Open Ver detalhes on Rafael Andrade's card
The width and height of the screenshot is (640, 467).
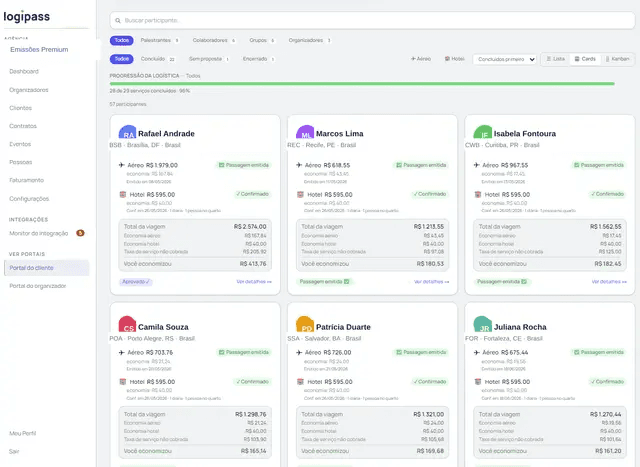pyautogui.click(x=254, y=282)
